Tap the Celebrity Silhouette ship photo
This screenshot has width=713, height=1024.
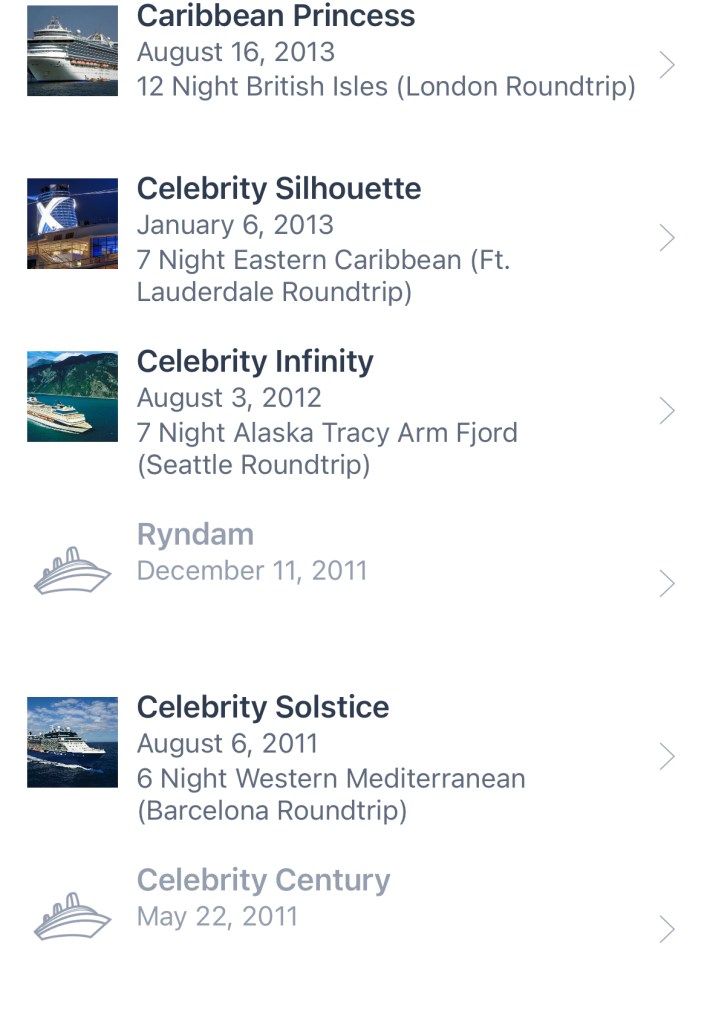point(72,224)
